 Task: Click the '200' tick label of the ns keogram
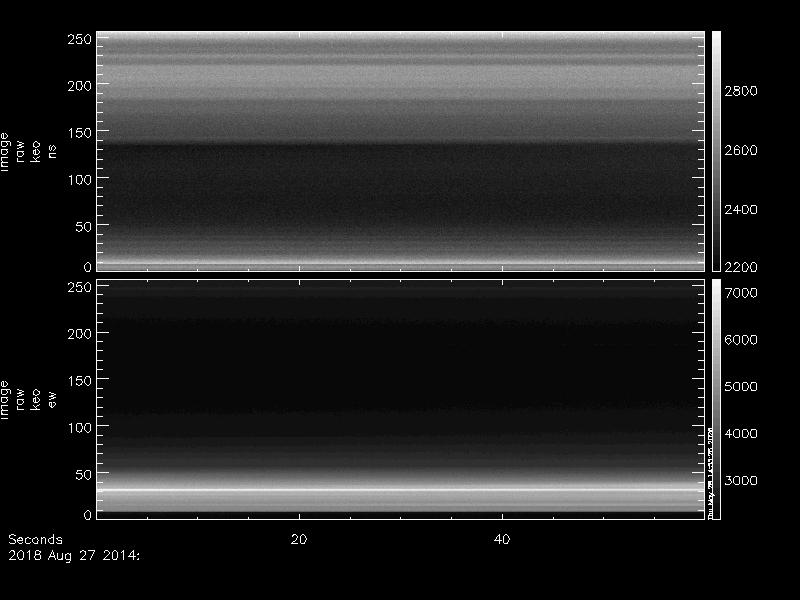(80, 86)
